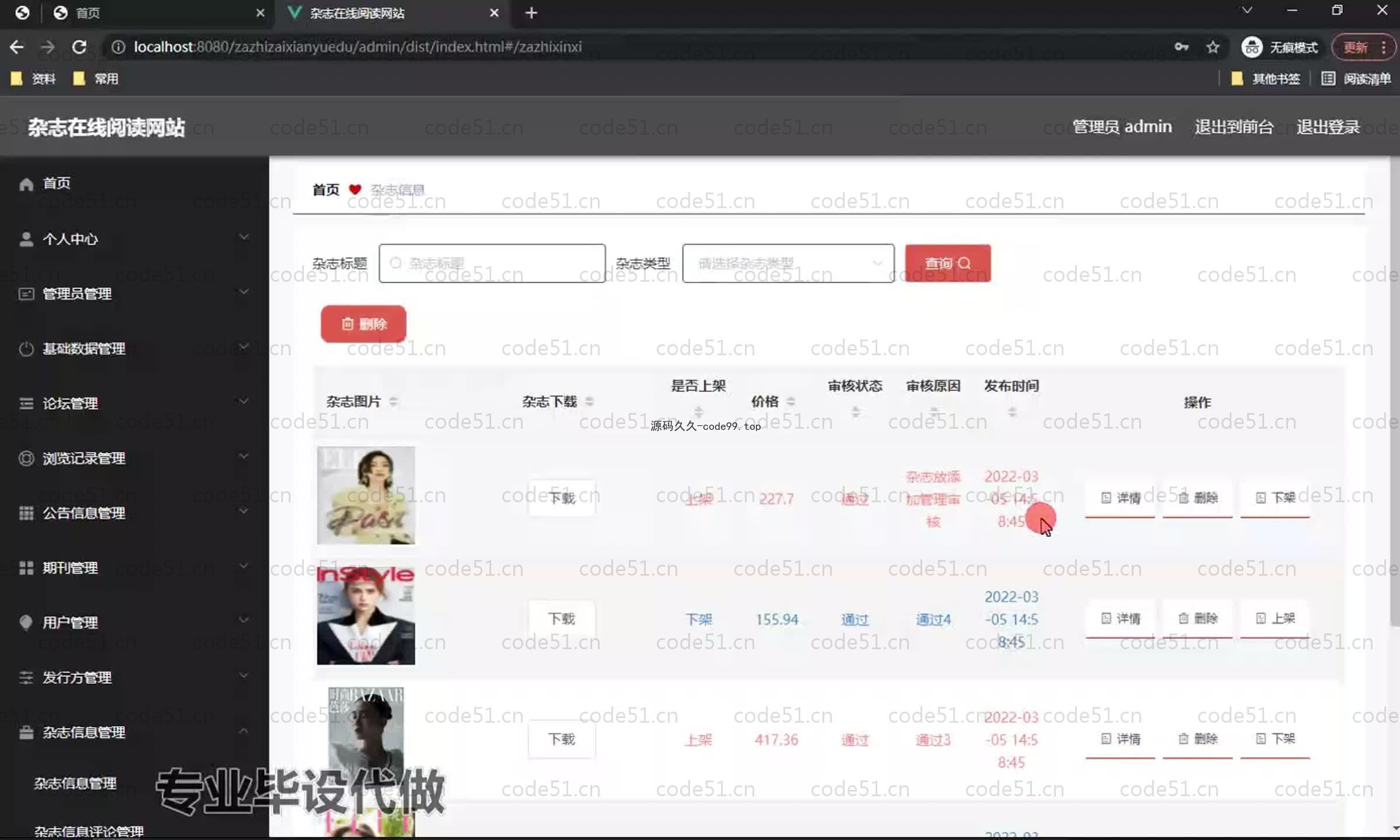Viewport: 1400px width, 840px height.
Task: Click 上架 for the 155.94 row
Action: [x=1275, y=618]
